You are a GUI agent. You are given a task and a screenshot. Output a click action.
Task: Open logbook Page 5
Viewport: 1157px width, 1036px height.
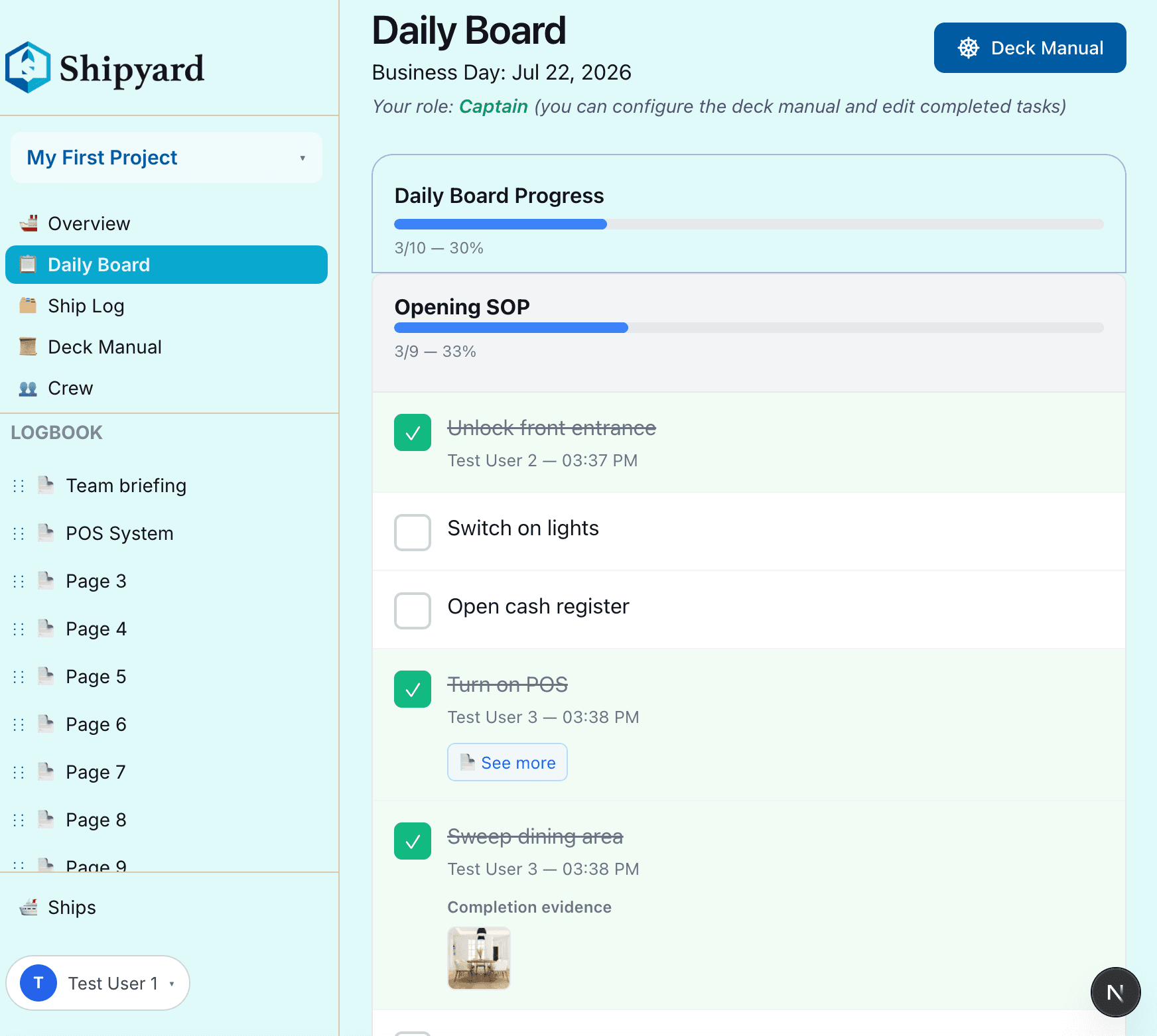(x=96, y=677)
